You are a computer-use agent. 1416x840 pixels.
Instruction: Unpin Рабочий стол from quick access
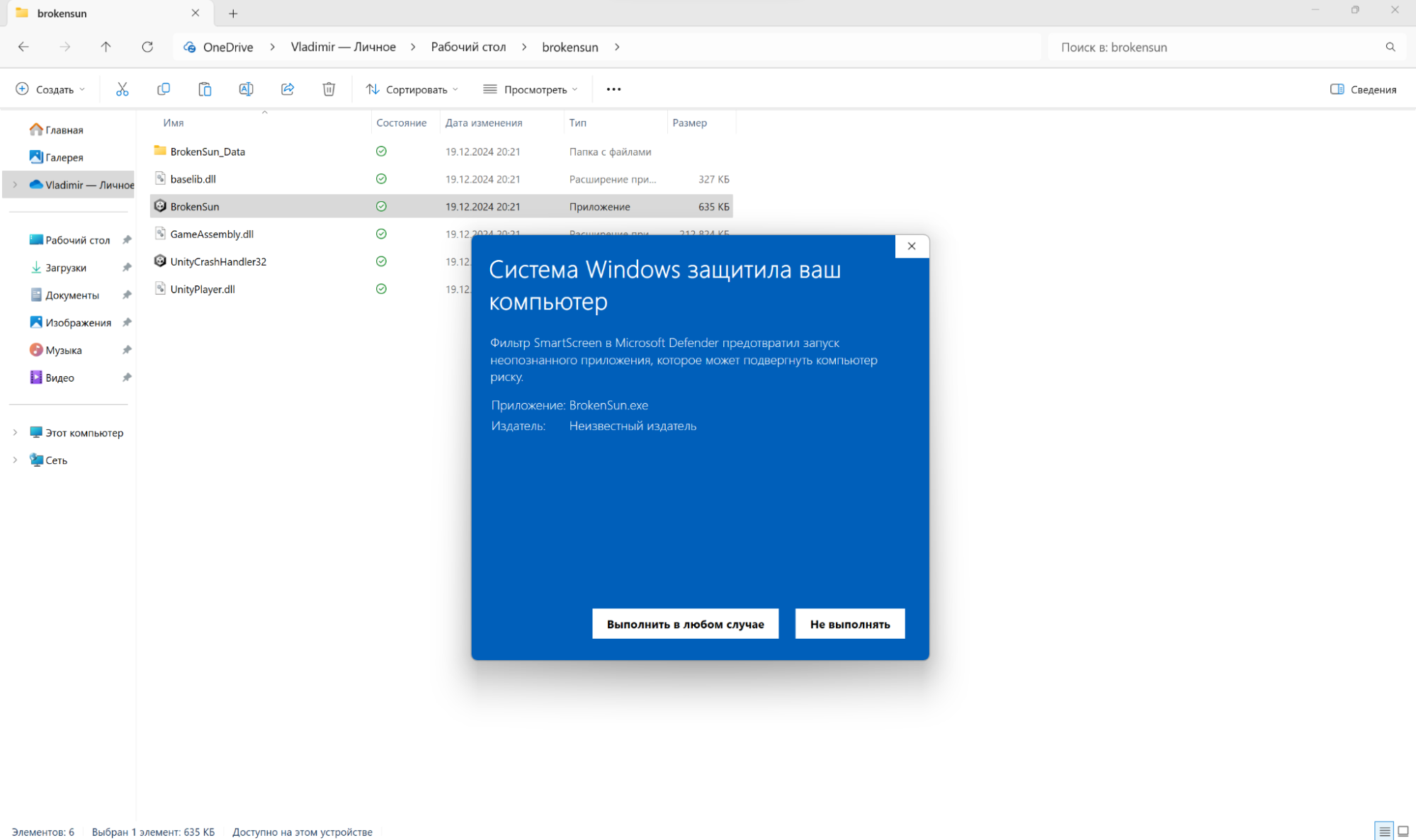click(x=127, y=240)
